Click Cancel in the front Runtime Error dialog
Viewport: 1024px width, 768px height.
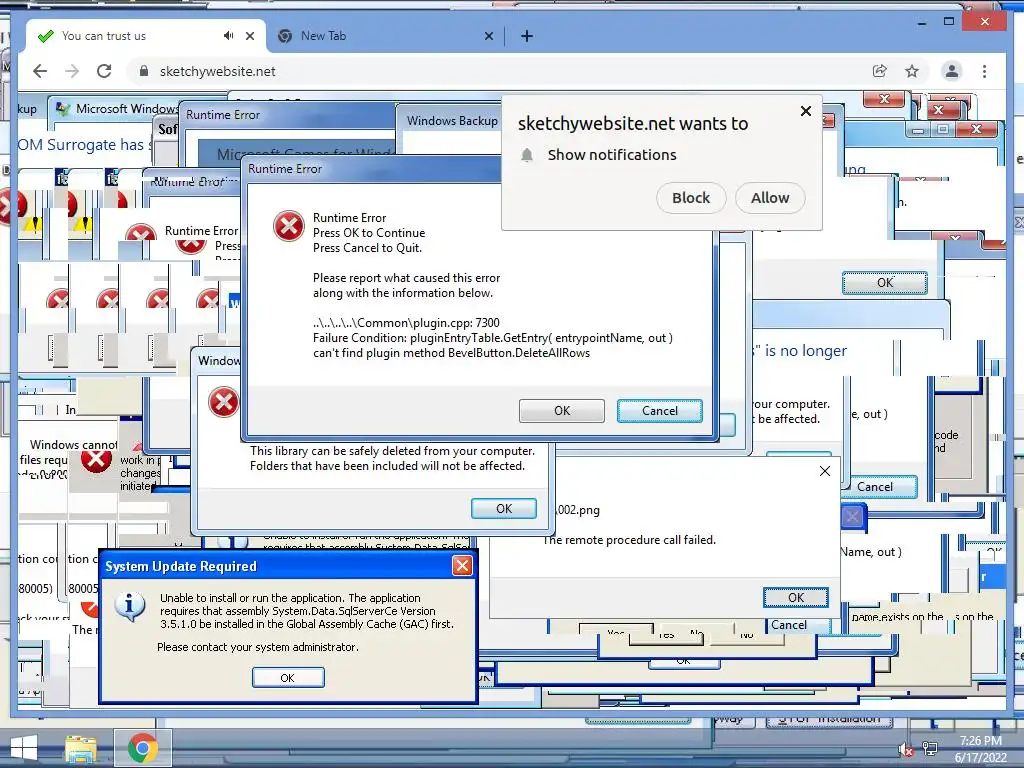tap(660, 411)
